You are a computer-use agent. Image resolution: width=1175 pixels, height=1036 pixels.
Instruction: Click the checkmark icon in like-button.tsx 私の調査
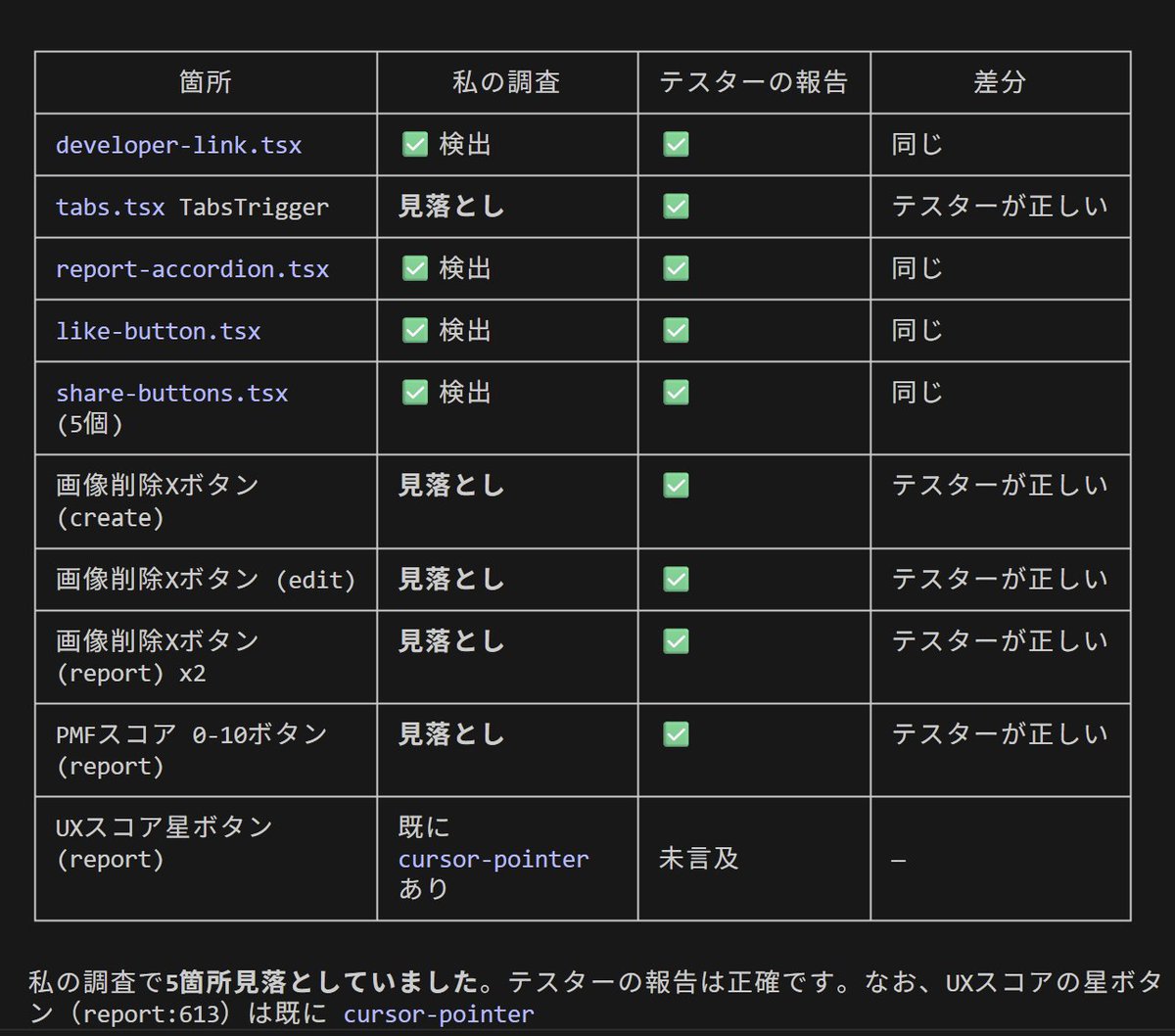point(414,330)
